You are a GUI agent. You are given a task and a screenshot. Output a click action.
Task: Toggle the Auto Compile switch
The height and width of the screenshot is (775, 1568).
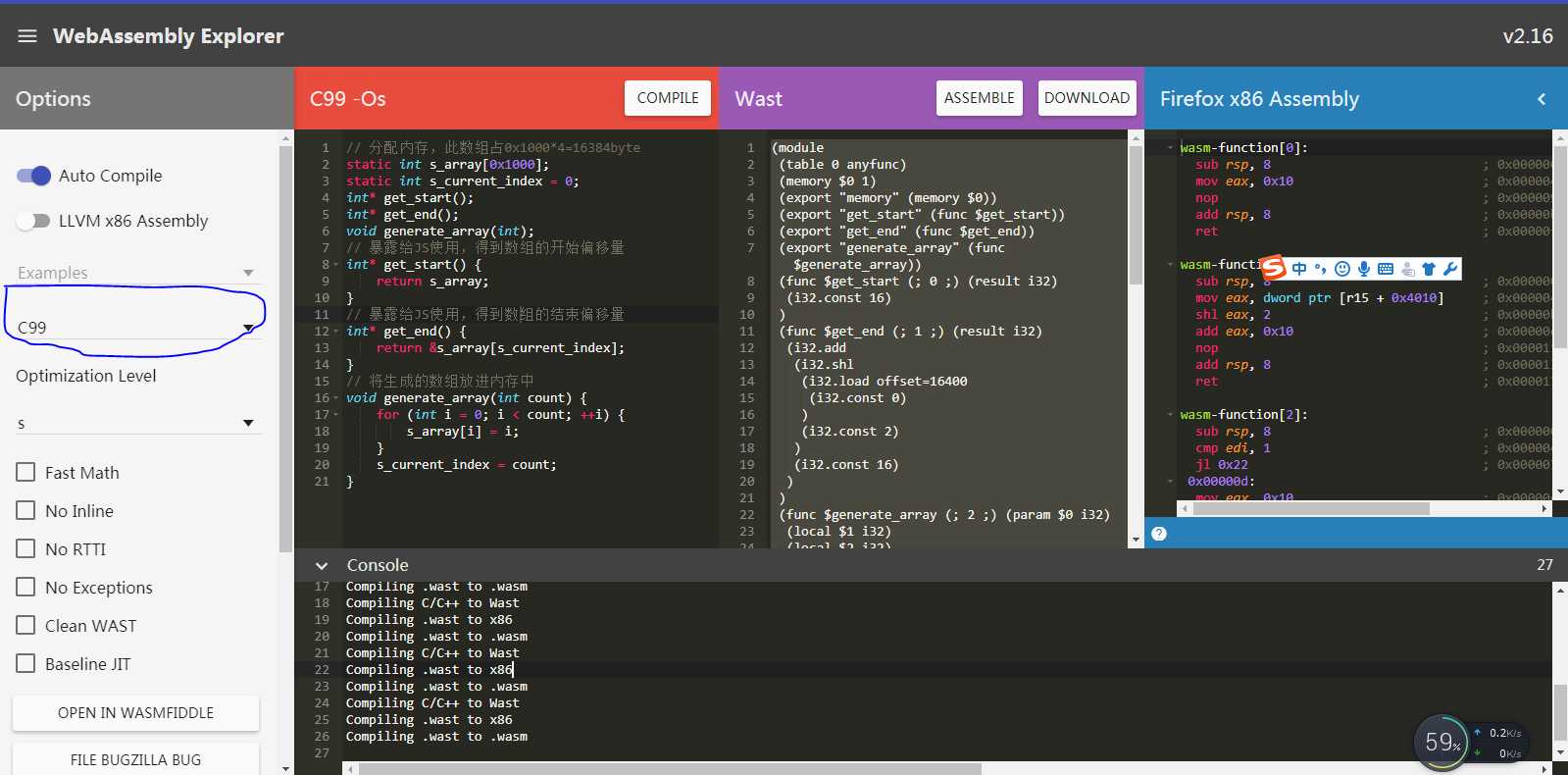[33, 176]
